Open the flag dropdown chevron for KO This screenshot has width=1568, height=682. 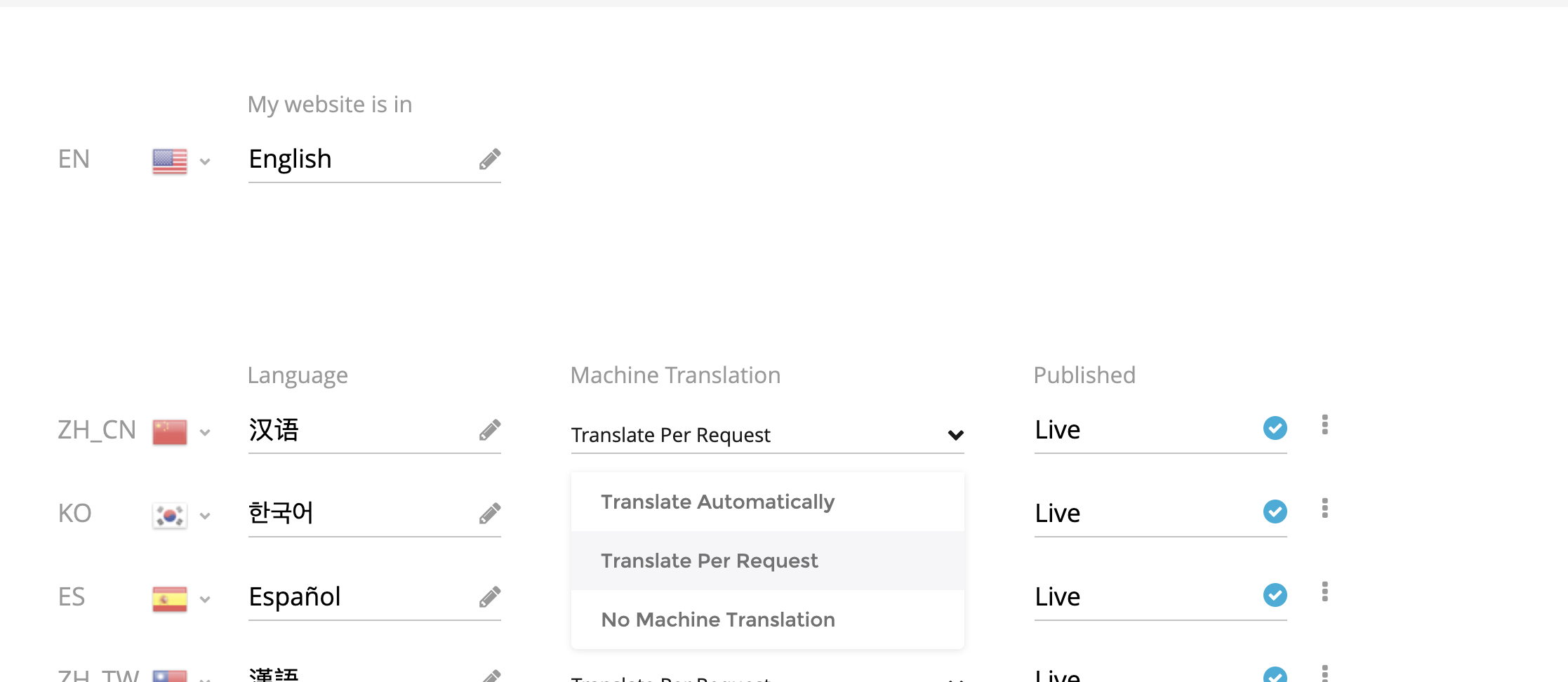[205, 516]
